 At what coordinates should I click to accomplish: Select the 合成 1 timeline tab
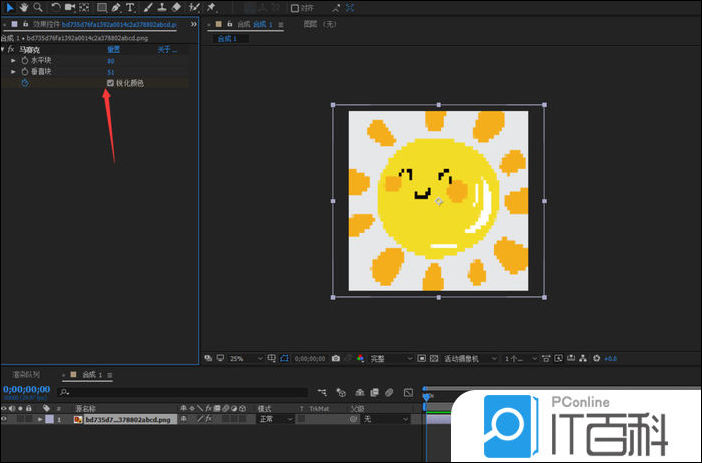[90, 375]
